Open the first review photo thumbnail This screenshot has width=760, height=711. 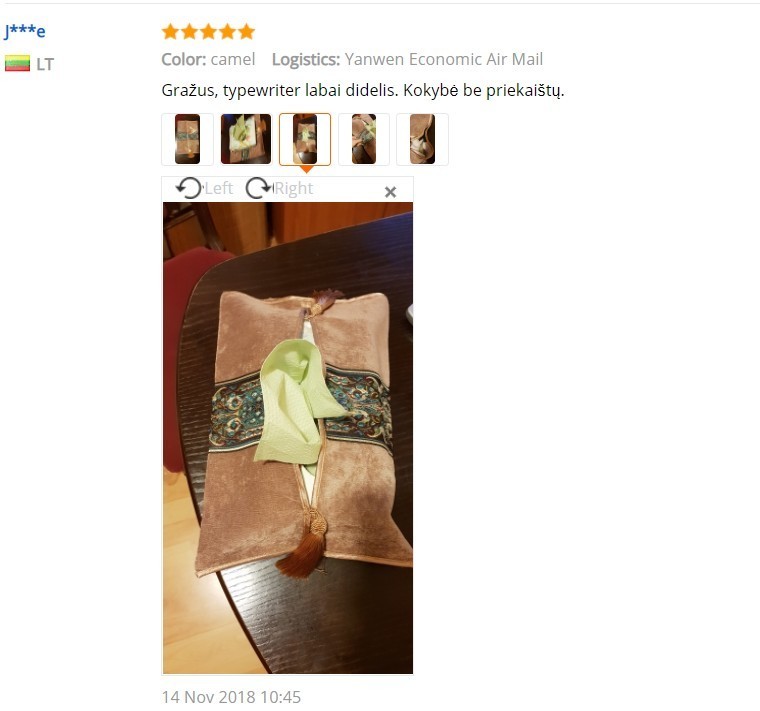pos(187,140)
